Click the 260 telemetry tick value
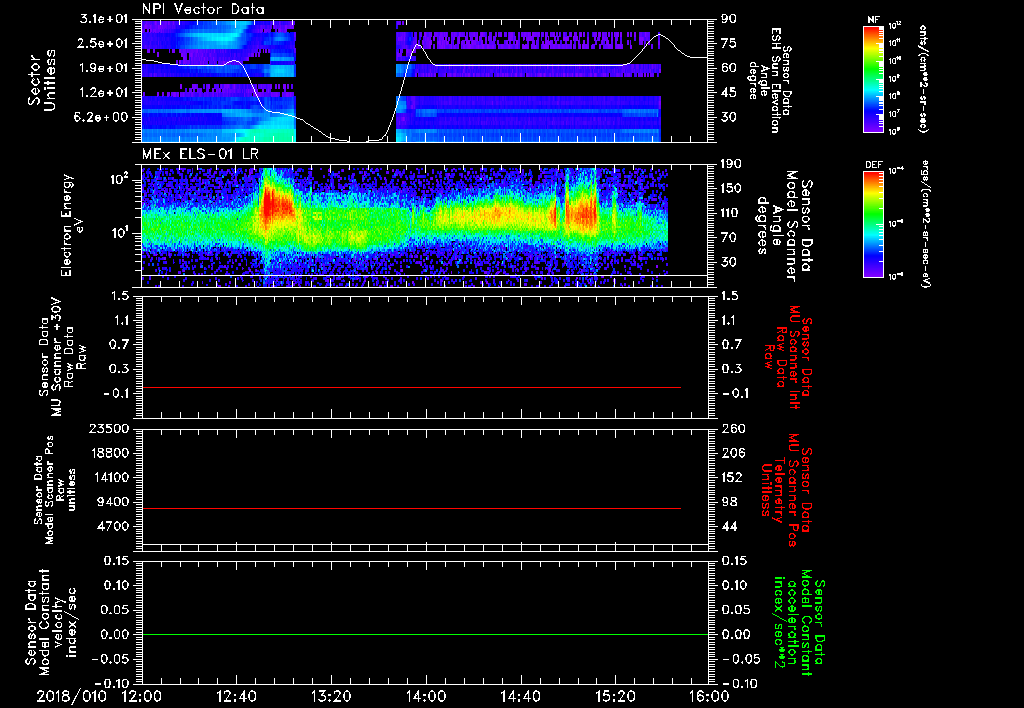Viewport: 1024px width, 708px height. point(733,429)
